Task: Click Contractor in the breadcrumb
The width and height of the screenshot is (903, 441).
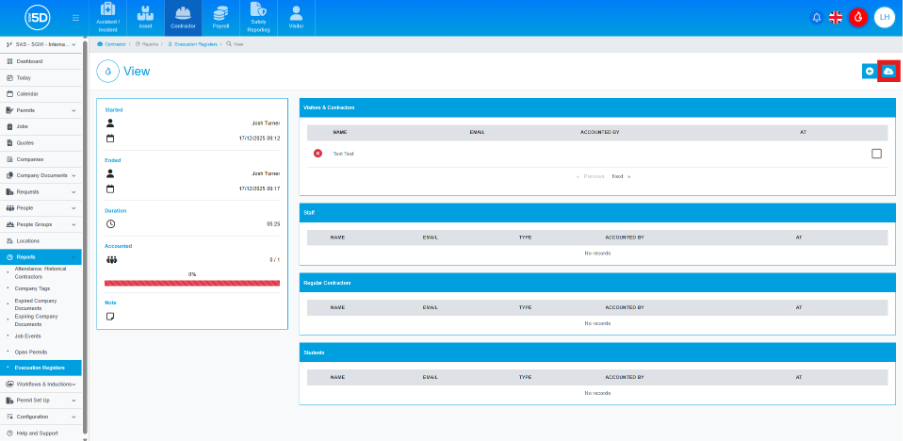Action: click(x=115, y=44)
